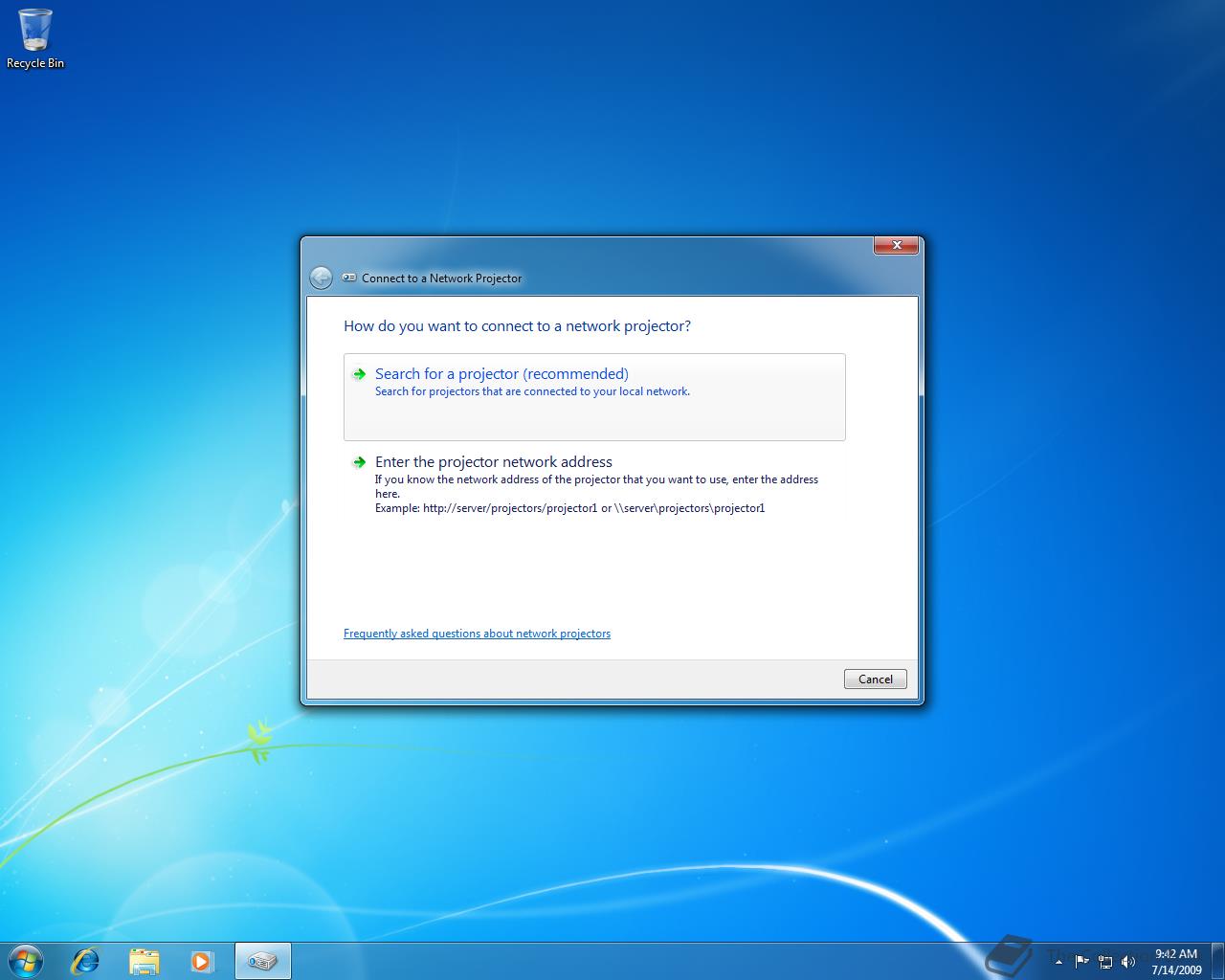This screenshot has width=1225, height=980.
Task: Open the Windows Start menu orb
Action: tap(26, 960)
